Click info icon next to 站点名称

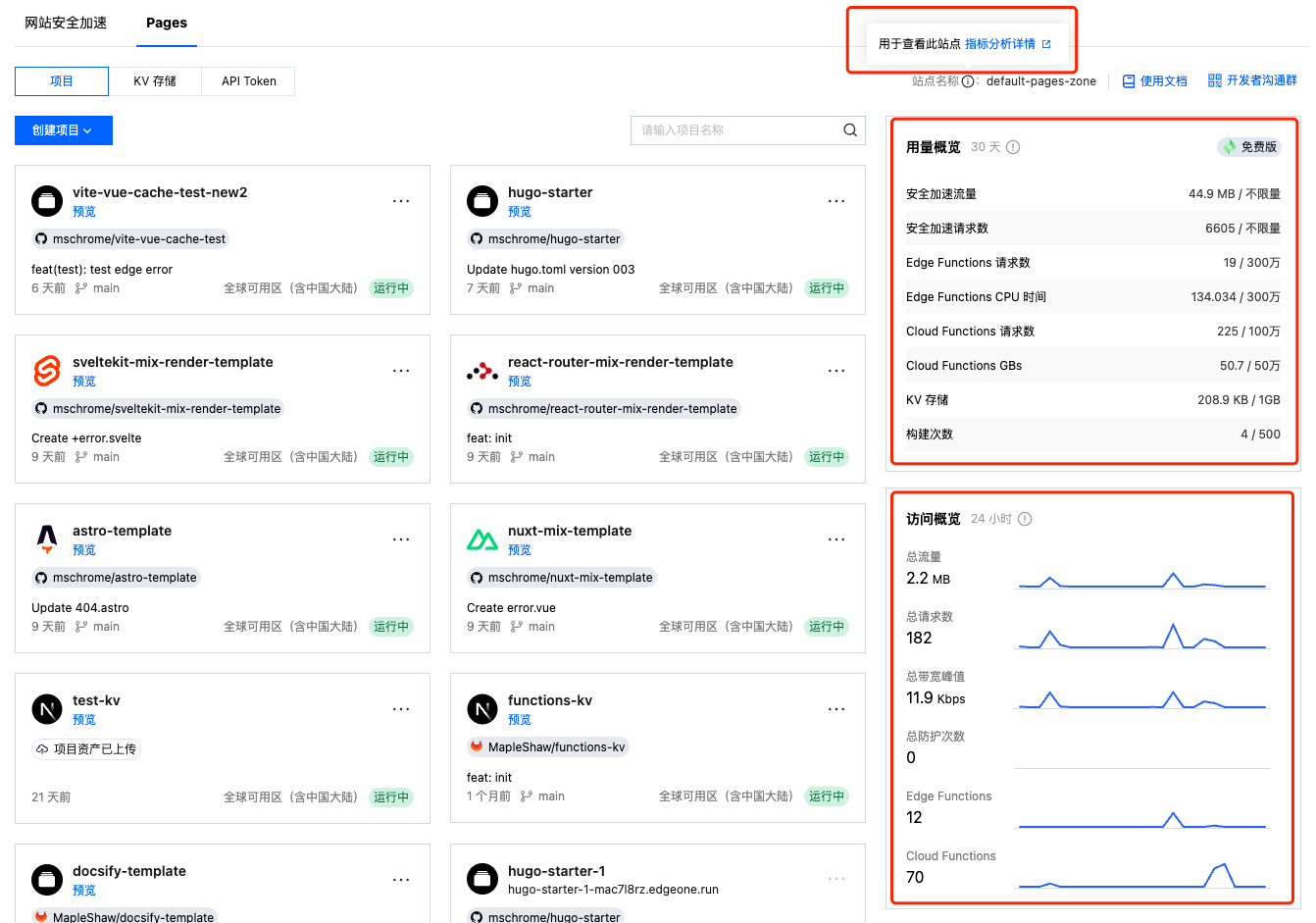(968, 81)
